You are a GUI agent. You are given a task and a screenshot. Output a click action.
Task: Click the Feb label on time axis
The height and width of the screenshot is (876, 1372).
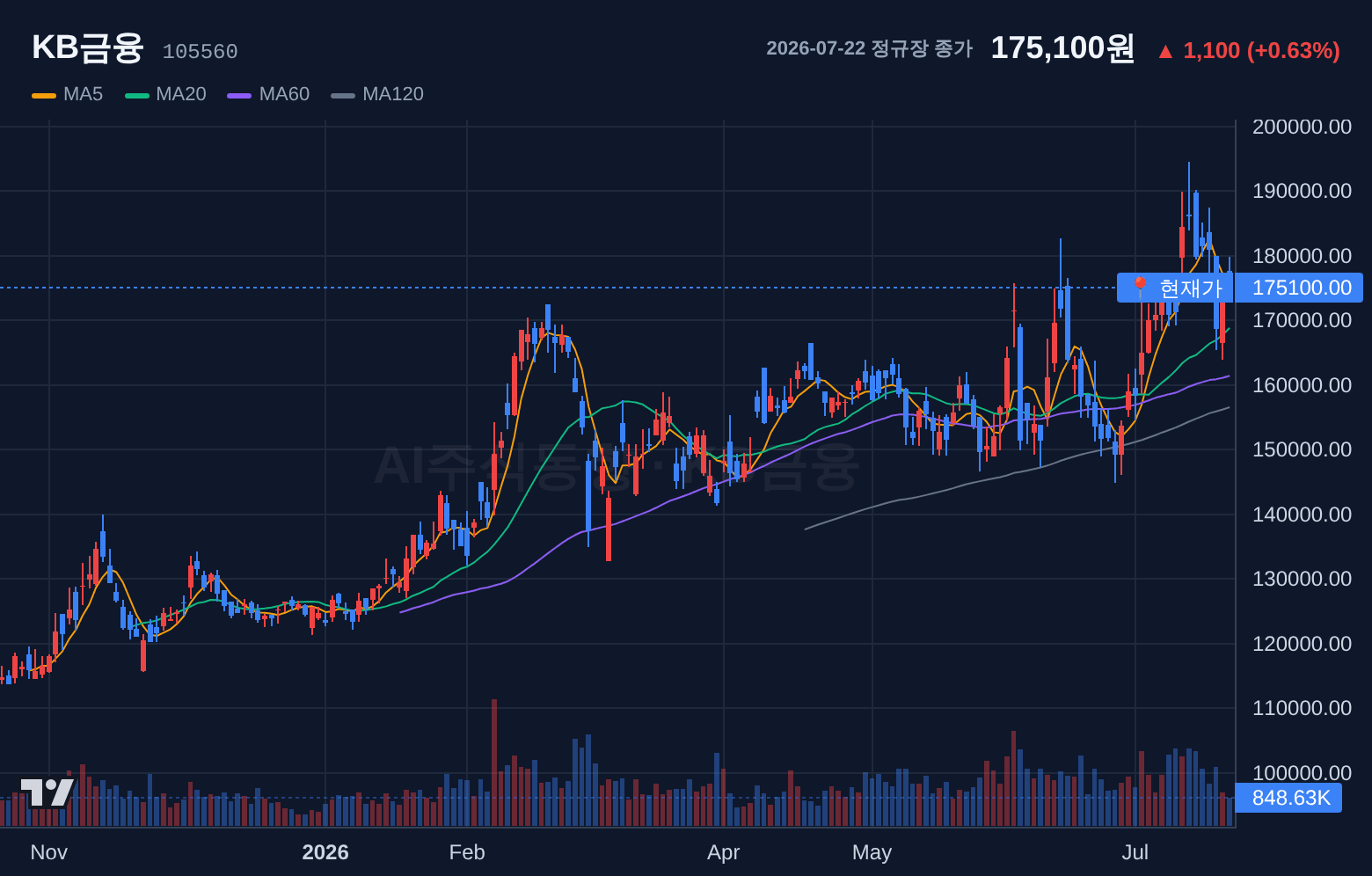click(x=467, y=852)
